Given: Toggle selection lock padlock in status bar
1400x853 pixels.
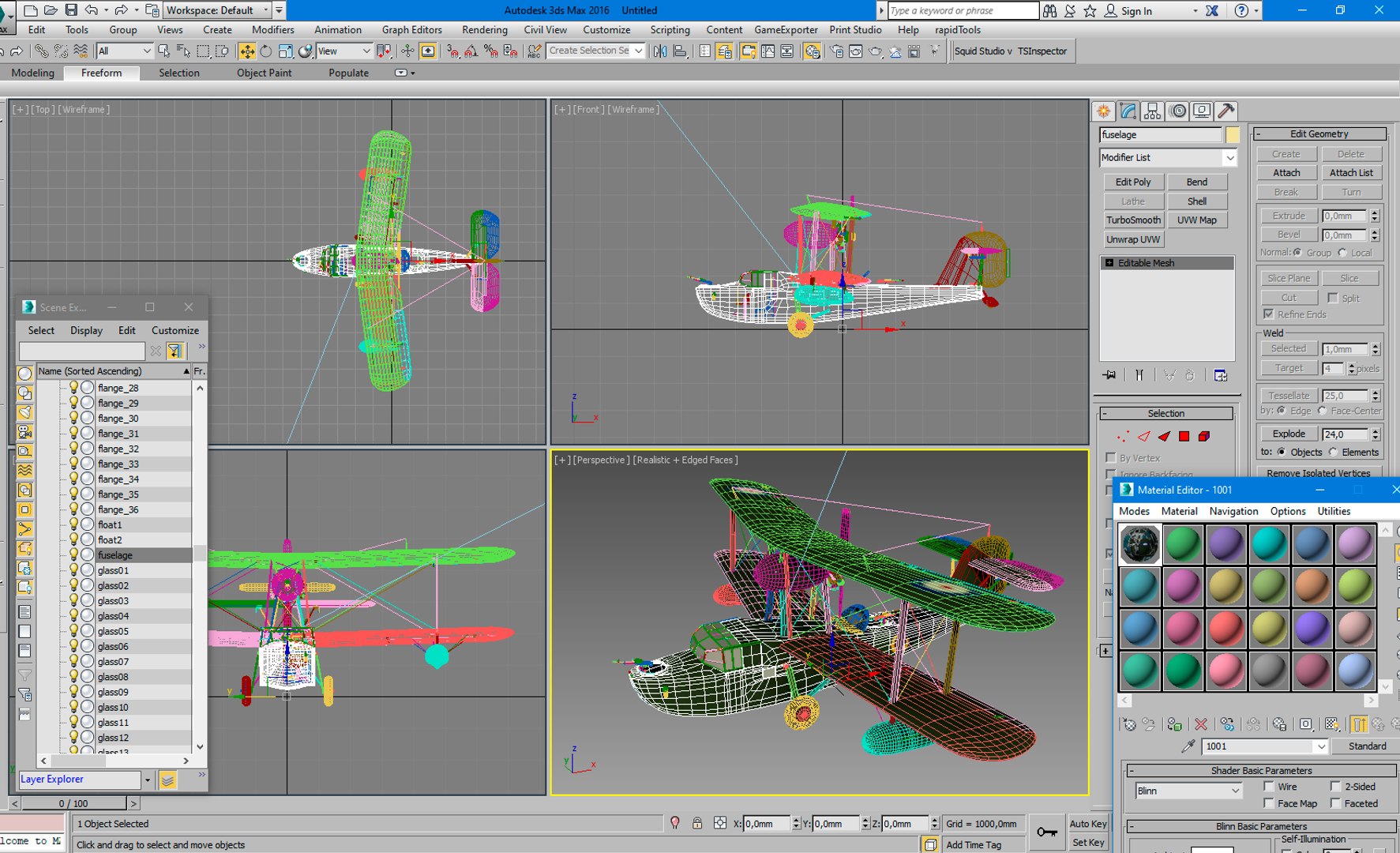Looking at the screenshot, I should 697,823.
